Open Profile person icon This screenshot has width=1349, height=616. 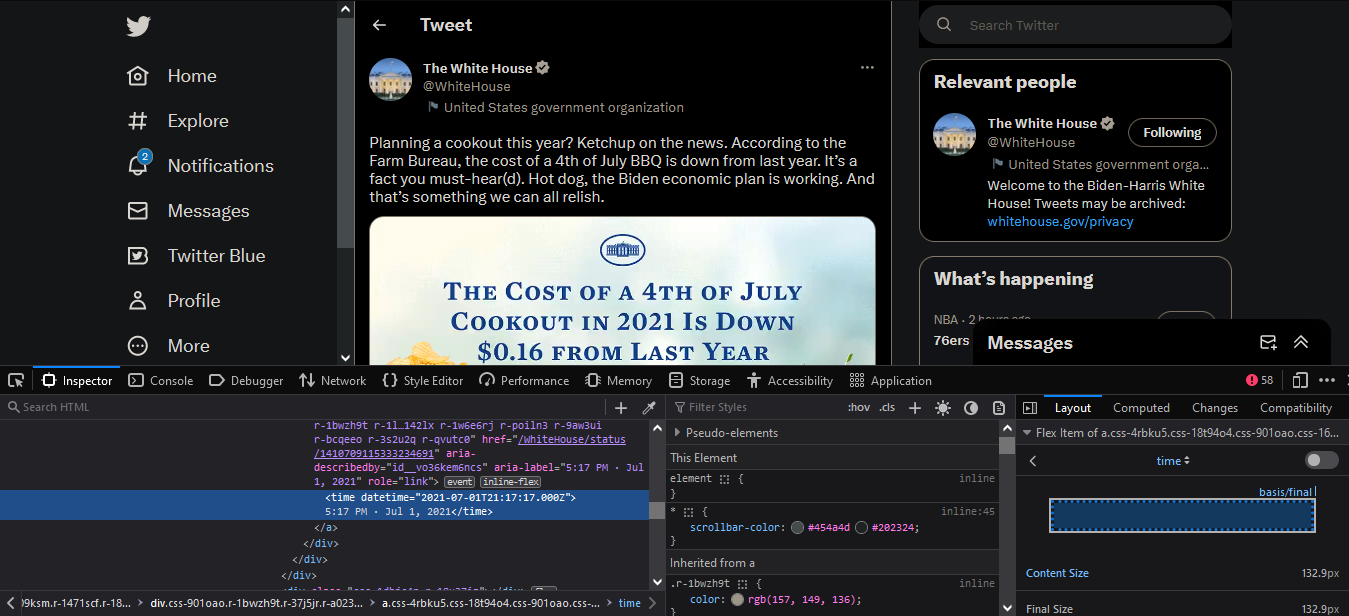pyautogui.click(x=138, y=301)
